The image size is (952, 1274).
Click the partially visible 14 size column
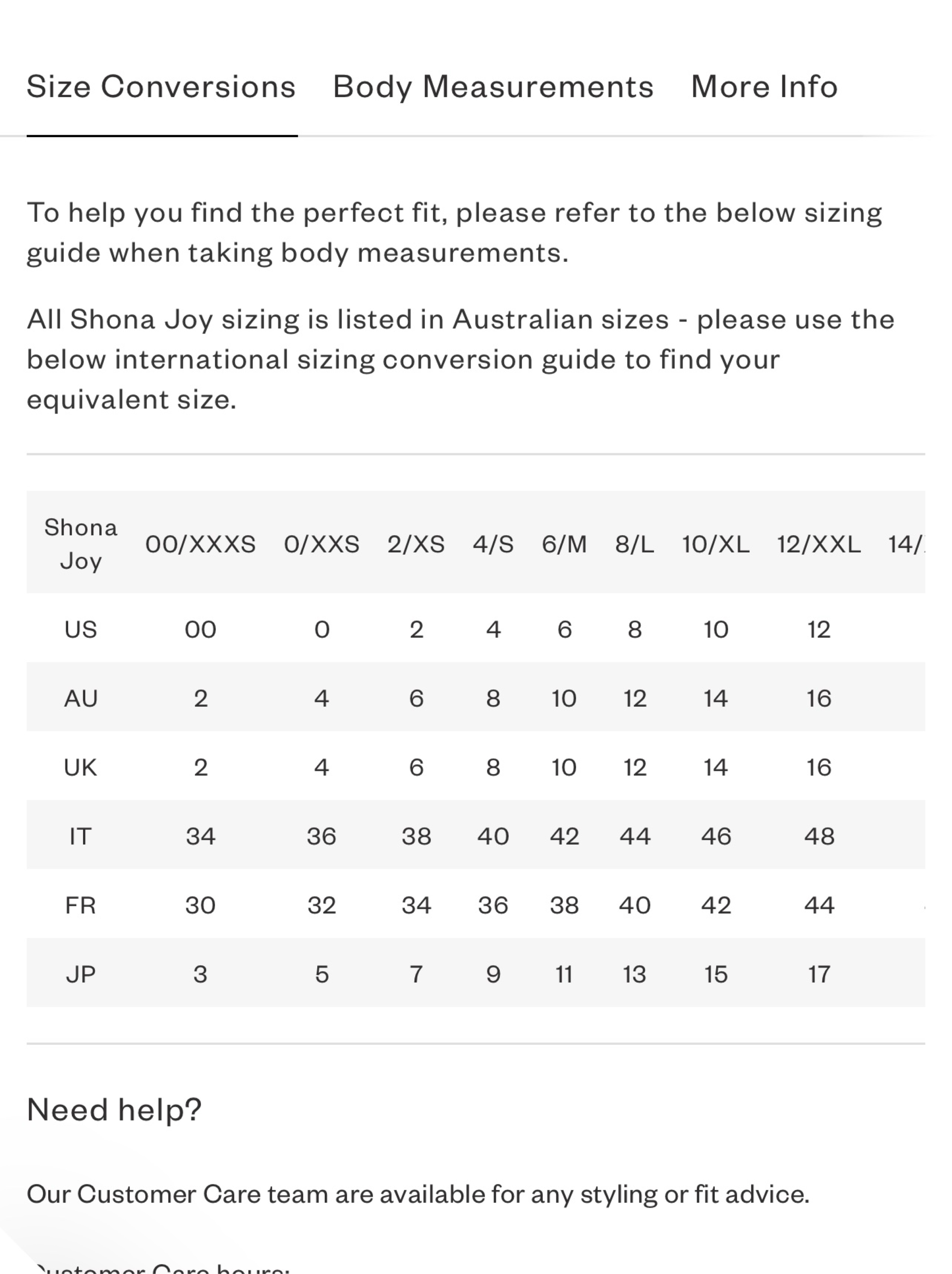coord(907,544)
